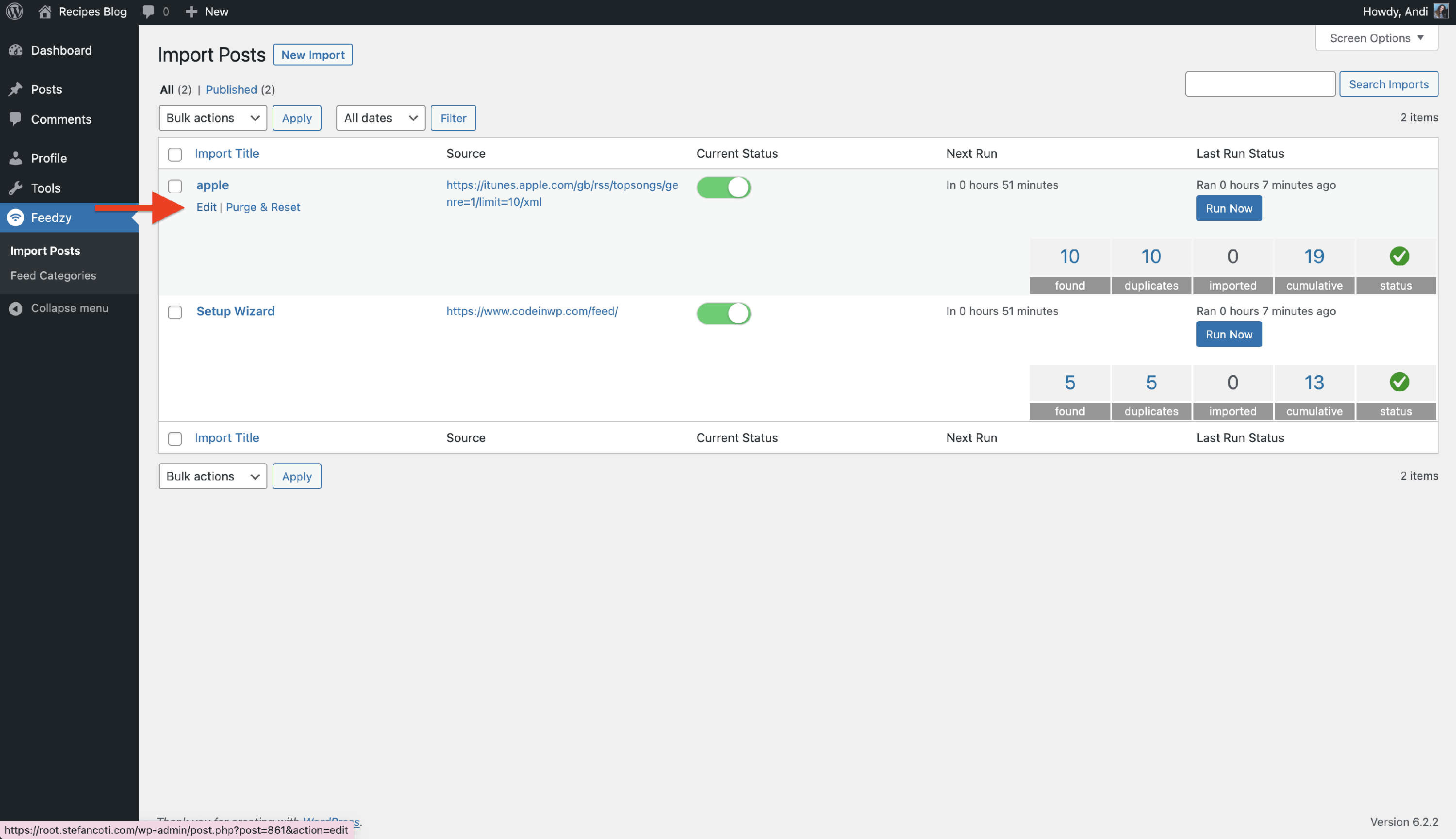This screenshot has height=839, width=1456.
Task: Click the Posts pushpin icon
Action: [x=16, y=89]
